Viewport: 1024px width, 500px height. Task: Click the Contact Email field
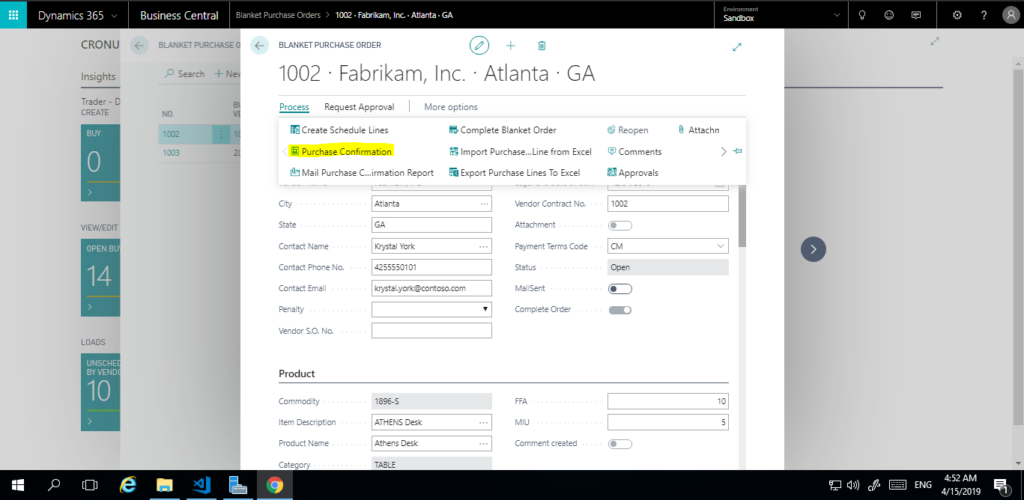(x=432, y=288)
